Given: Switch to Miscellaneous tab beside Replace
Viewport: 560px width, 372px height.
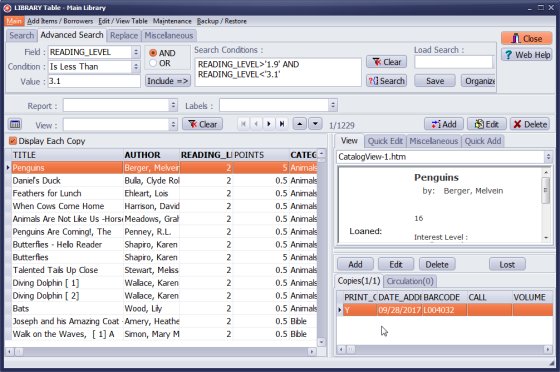Looking at the screenshot, I should tap(169, 35).
